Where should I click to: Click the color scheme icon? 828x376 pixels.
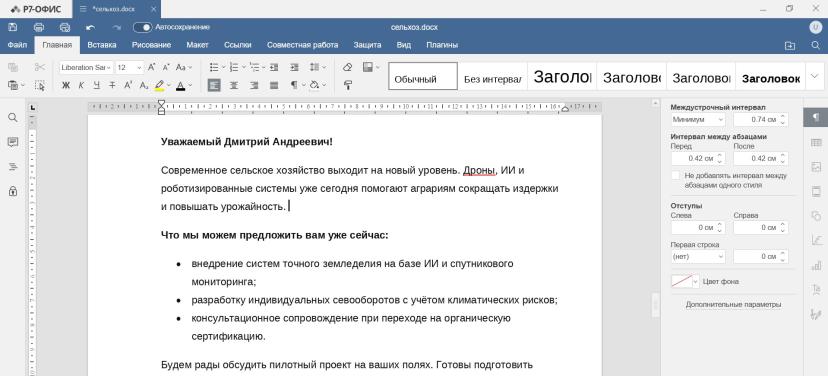368,67
